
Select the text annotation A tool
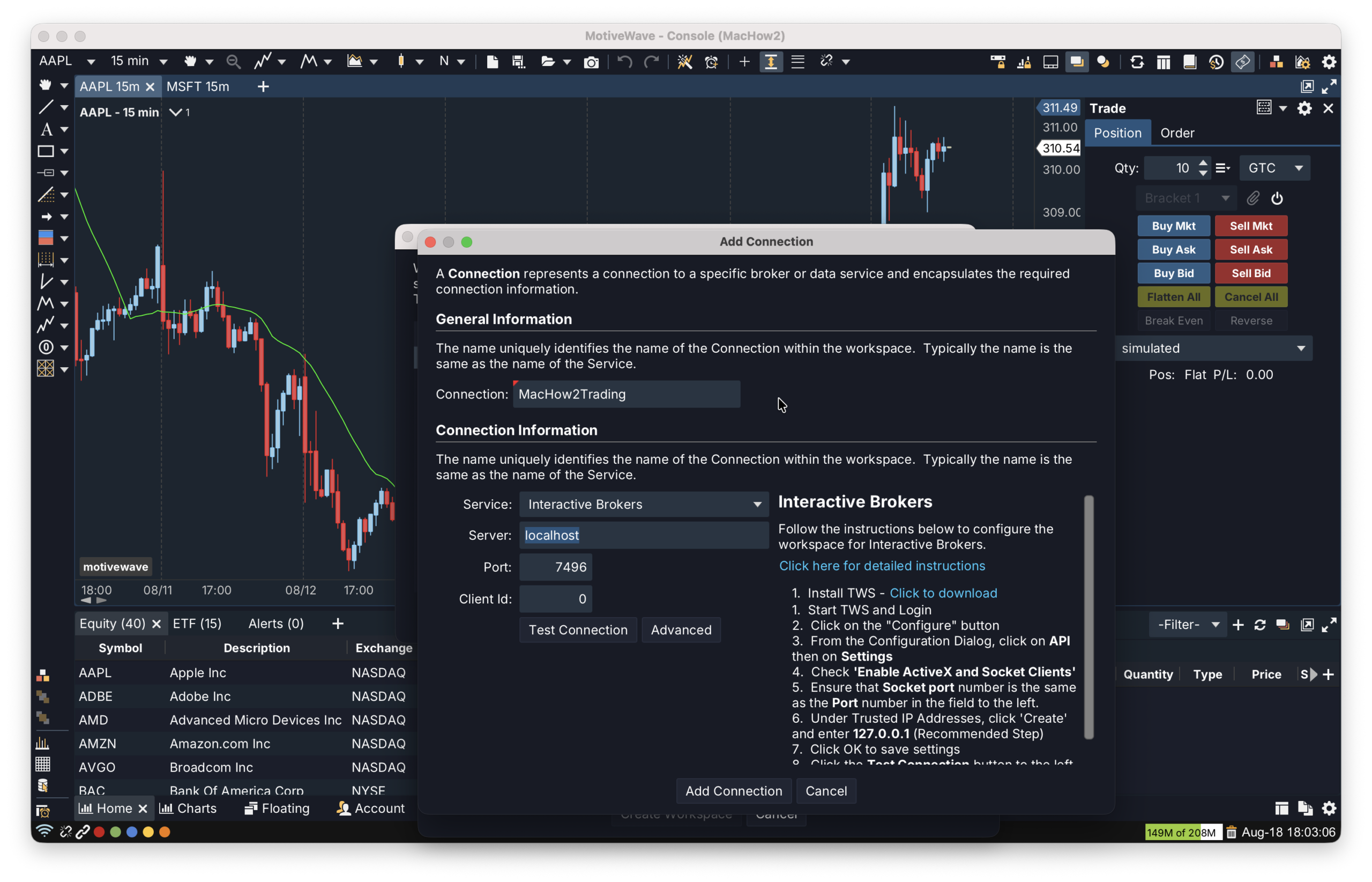(47, 129)
